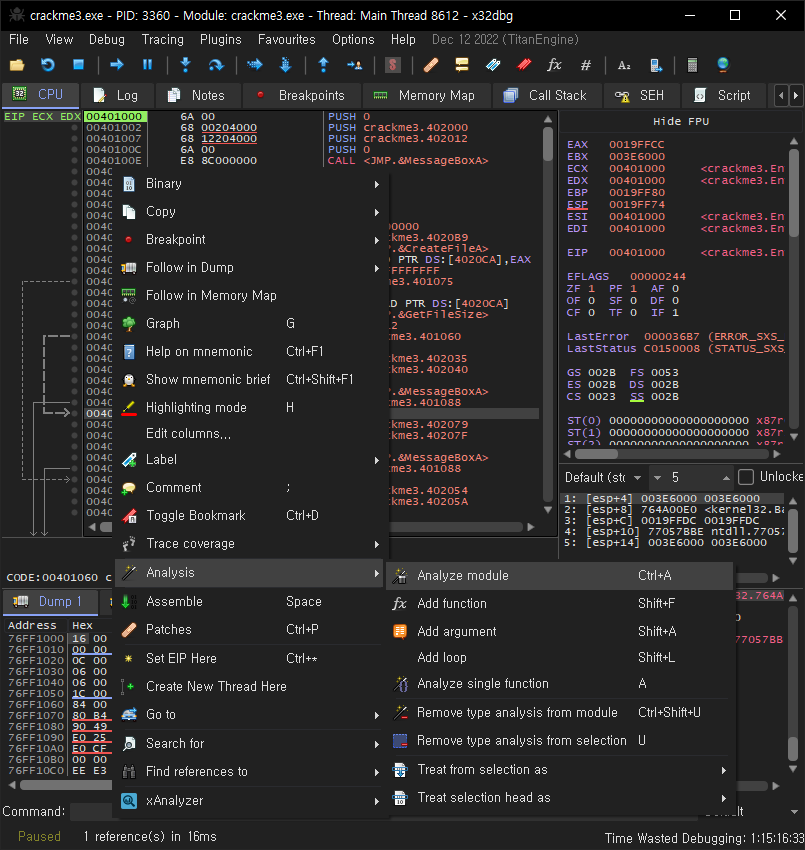805x850 pixels.
Task: Choose Highlighting mode entry
Action: (x=250, y=408)
